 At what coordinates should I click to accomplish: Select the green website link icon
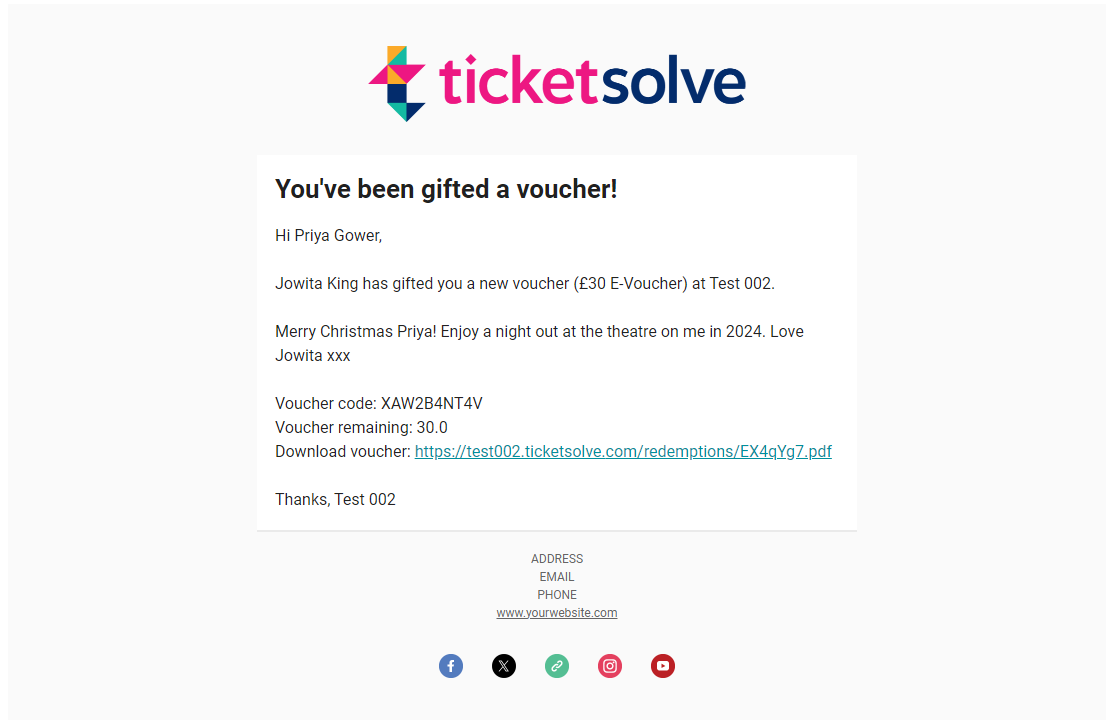click(x=556, y=665)
